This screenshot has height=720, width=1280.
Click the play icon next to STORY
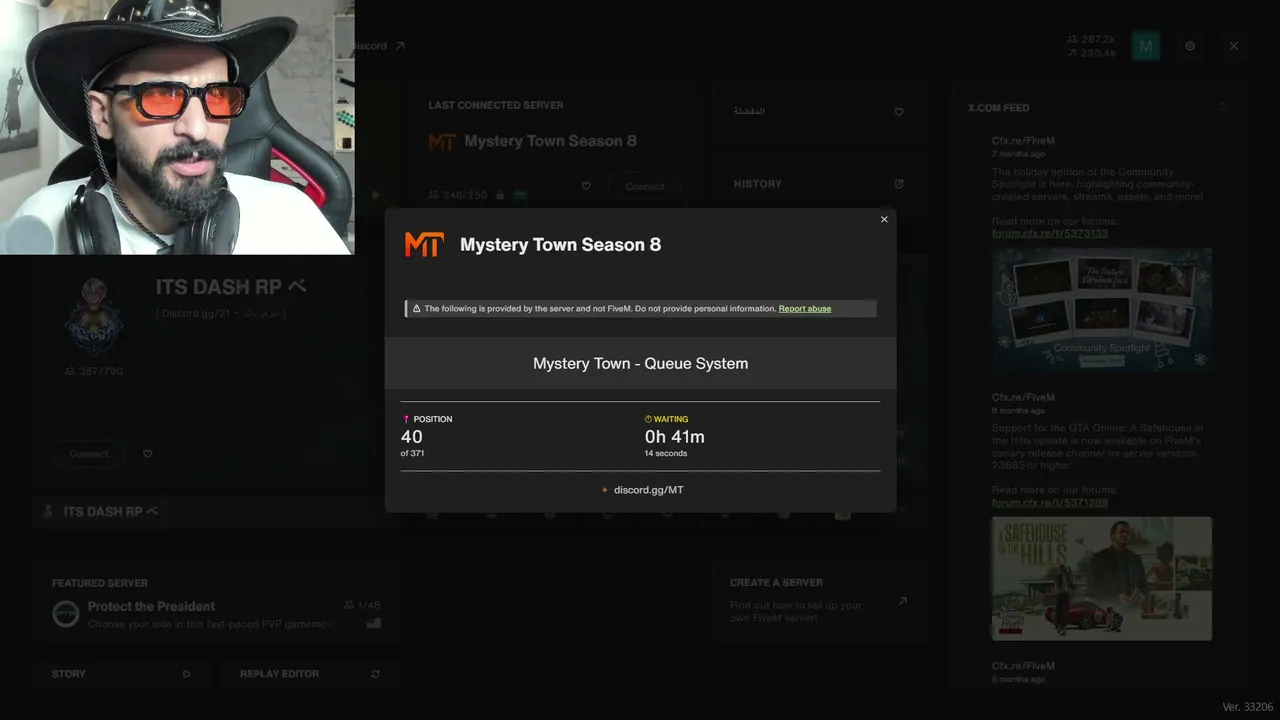(187, 674)
